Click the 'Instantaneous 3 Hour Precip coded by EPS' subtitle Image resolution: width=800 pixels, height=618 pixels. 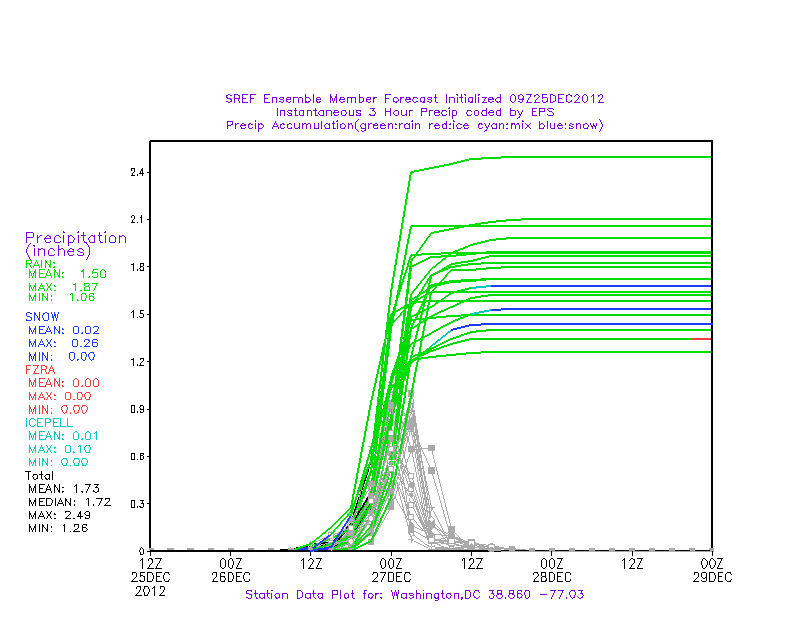[x=415, y=112]
